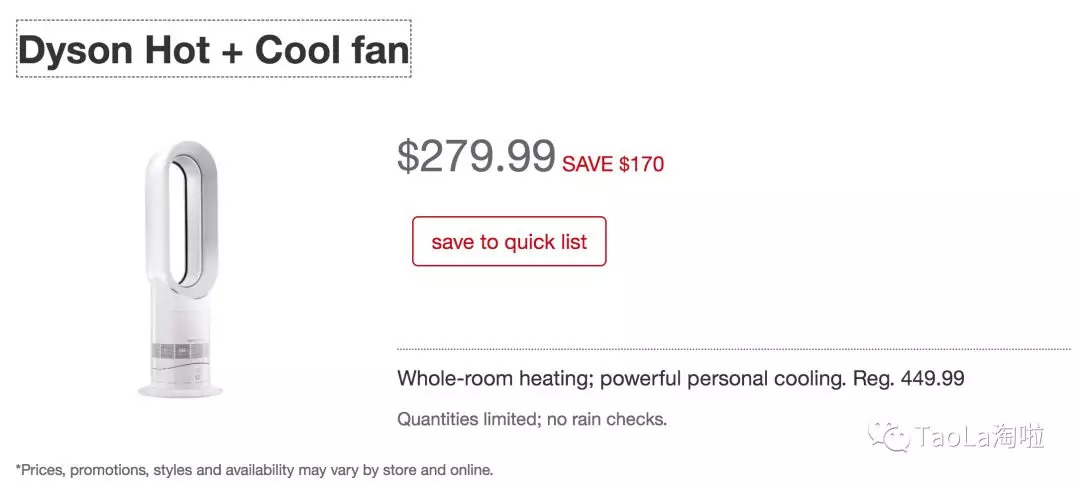Click the Quantities limited; no rain checks note
Screen dimensions: 1080x484
[531, 419]
